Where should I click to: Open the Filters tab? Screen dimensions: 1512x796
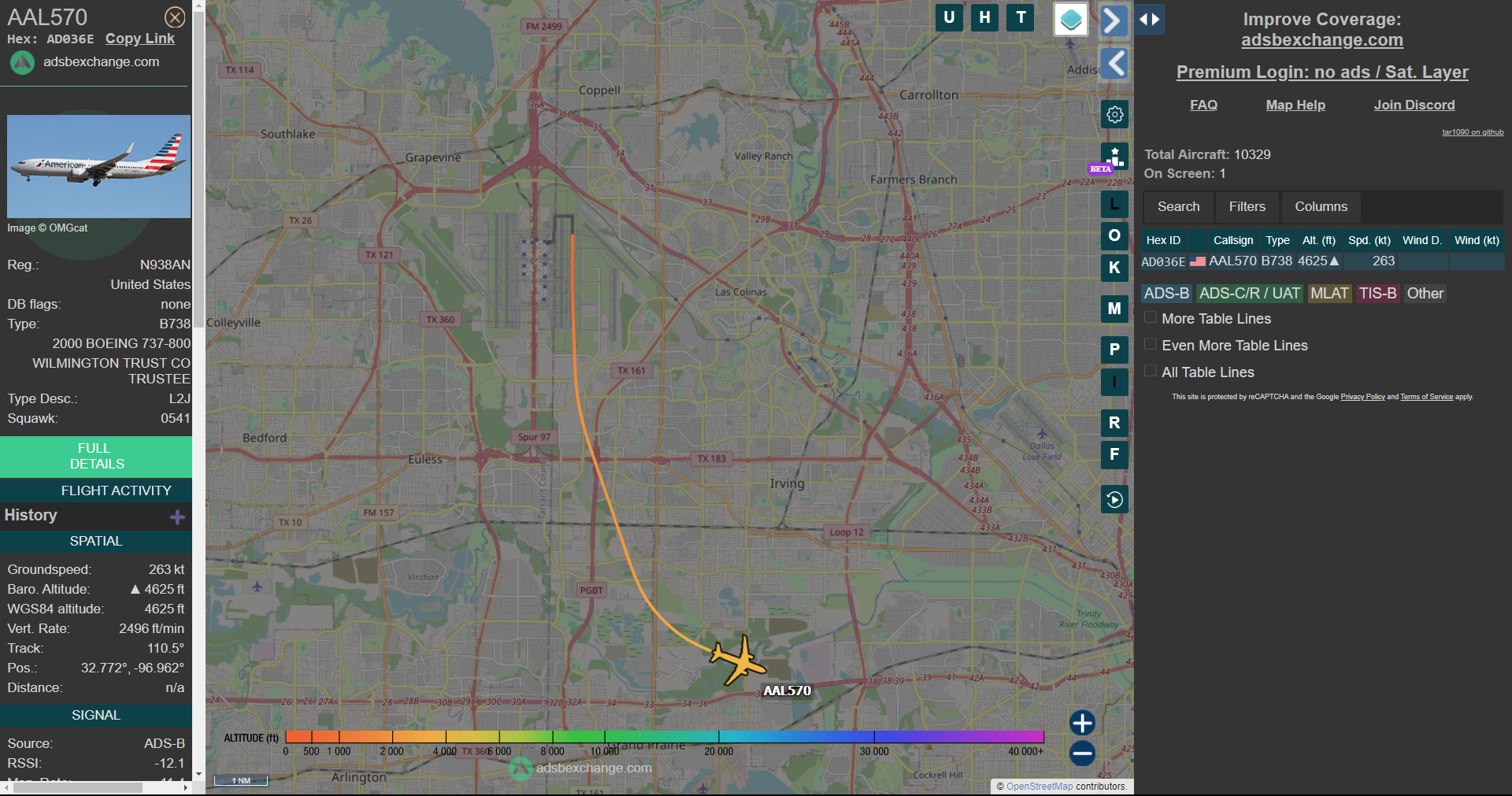[x=1247, y=207]
